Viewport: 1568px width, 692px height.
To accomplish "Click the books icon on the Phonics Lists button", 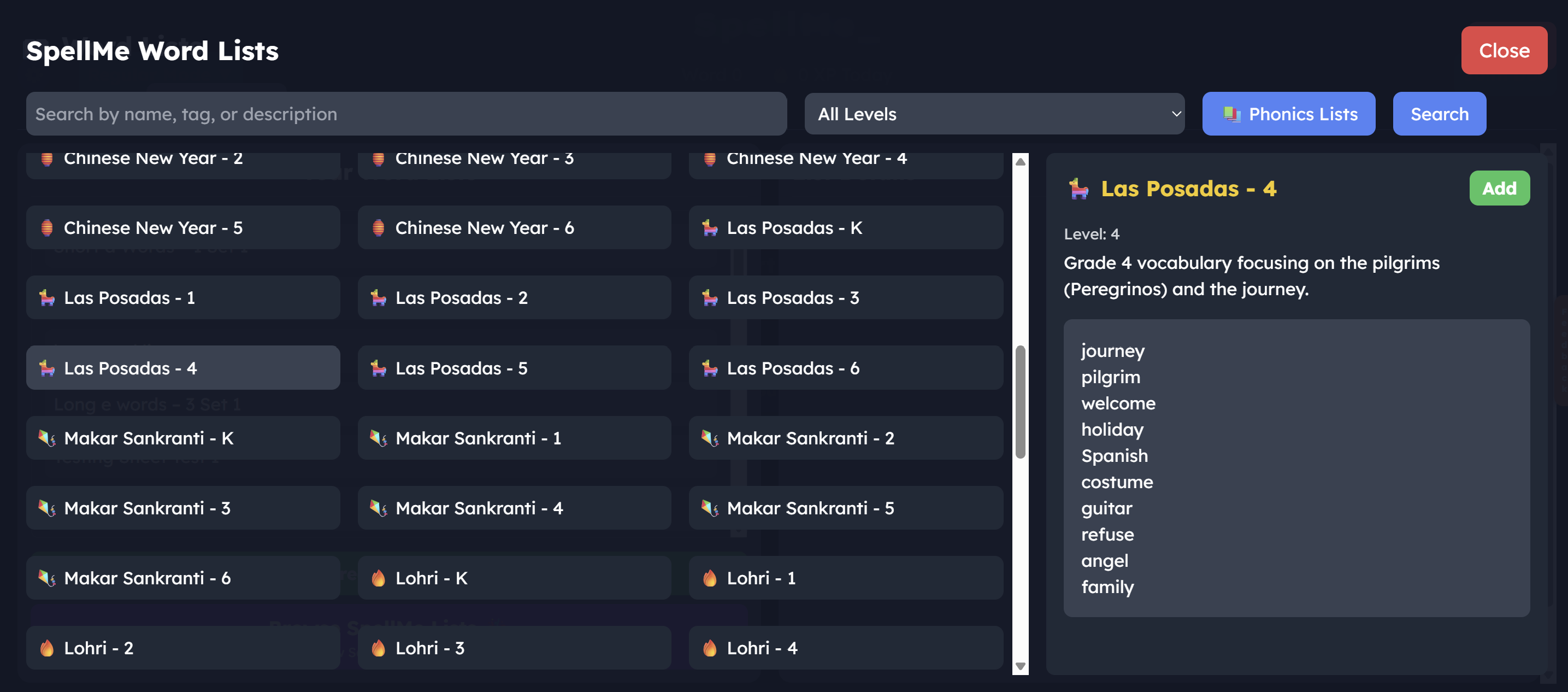I will click(x=1233, y=113).
